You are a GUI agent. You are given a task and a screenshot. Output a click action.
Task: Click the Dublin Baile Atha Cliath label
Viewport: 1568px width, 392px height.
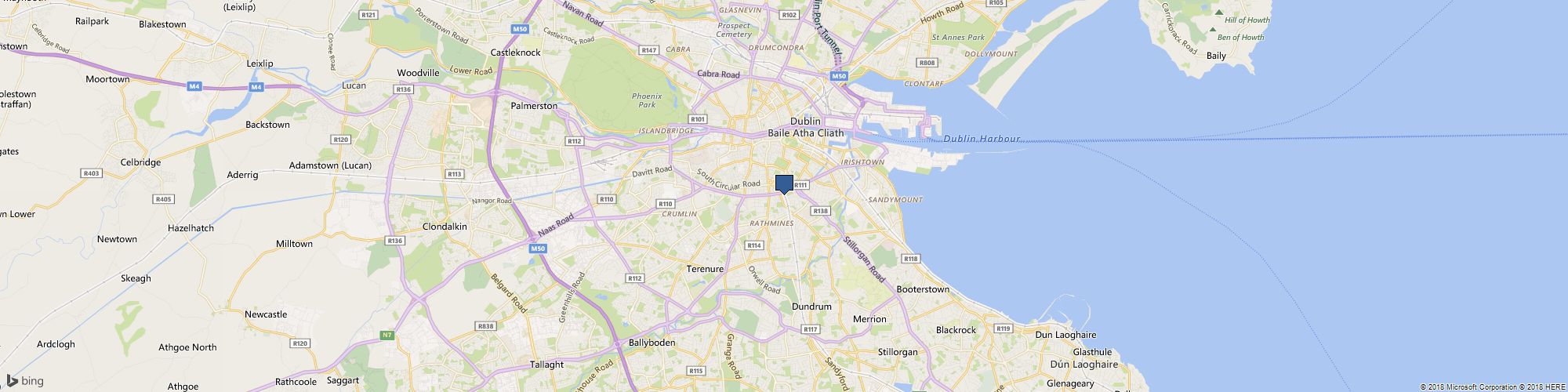coord(805,127)
